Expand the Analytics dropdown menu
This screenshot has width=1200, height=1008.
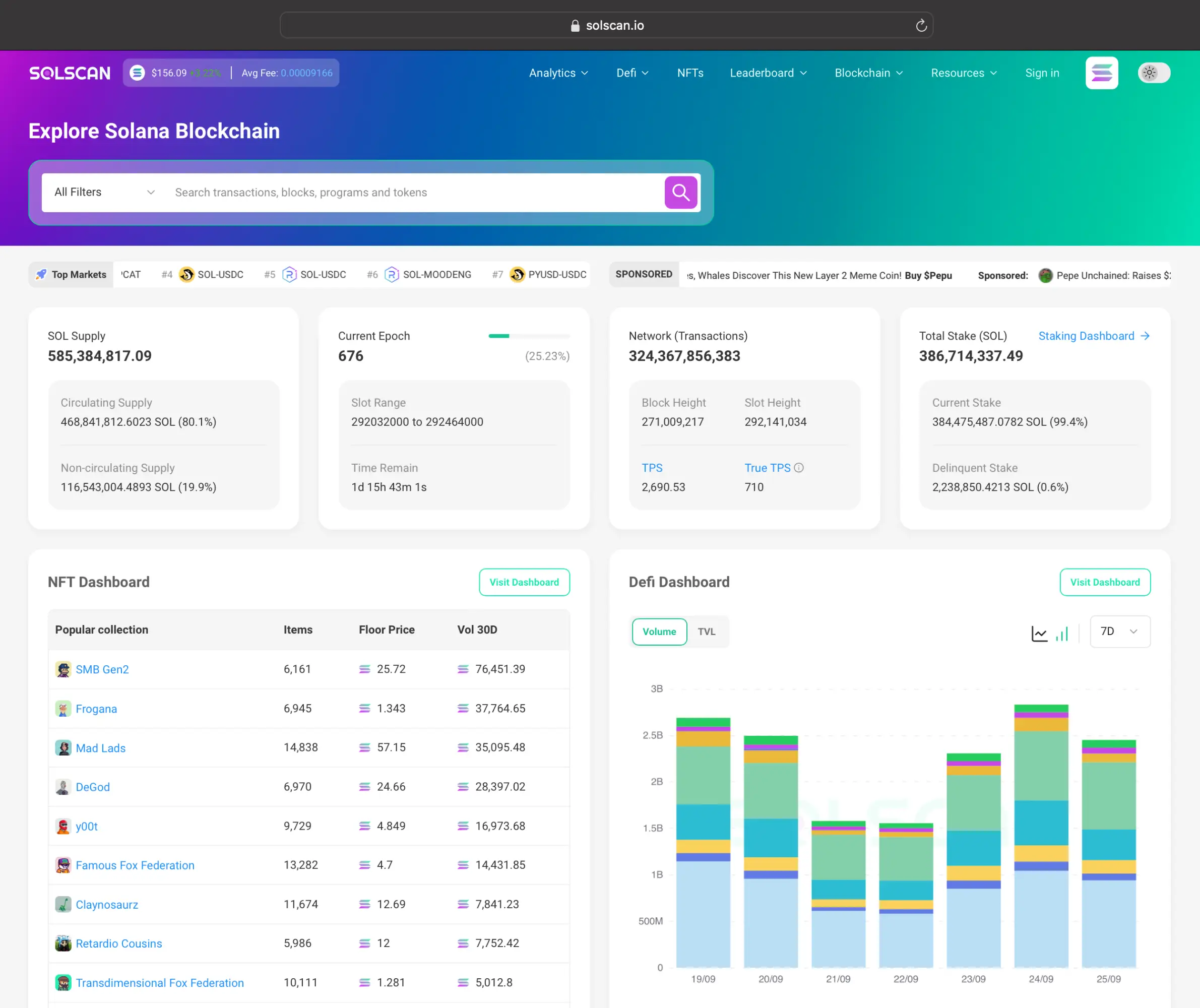coord(557,73)
